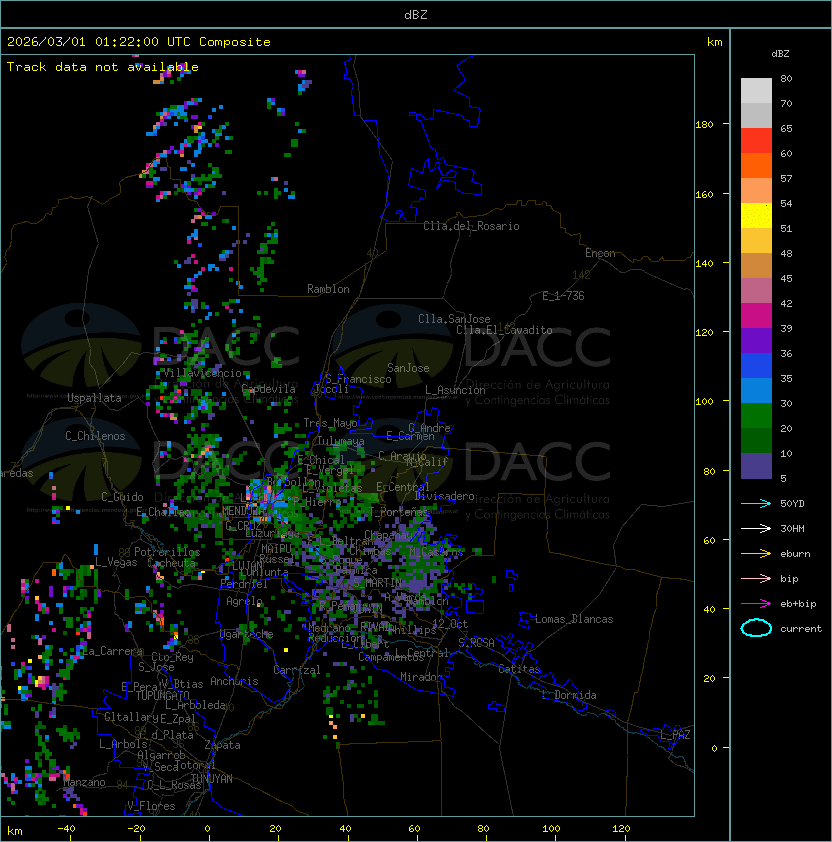Click the 'Capdevila' label on the map

pyautogui.click(x=268, y=389)
